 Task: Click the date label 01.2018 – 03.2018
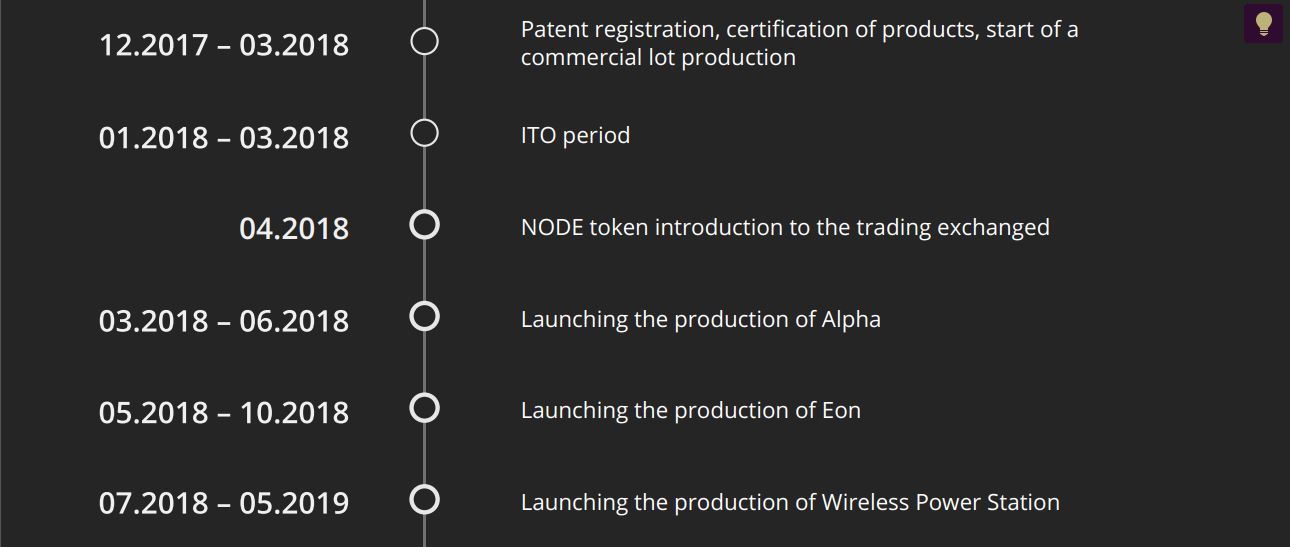click(224, 137)
